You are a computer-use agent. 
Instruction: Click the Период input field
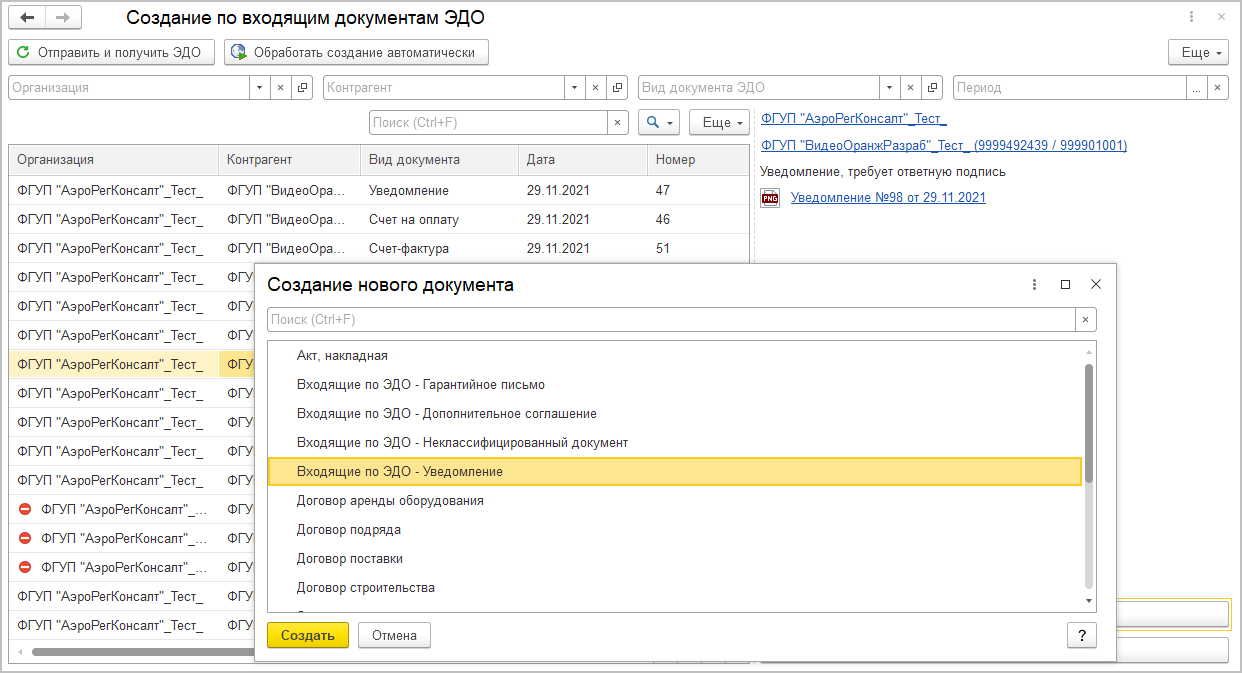(x=1070, y=88)
